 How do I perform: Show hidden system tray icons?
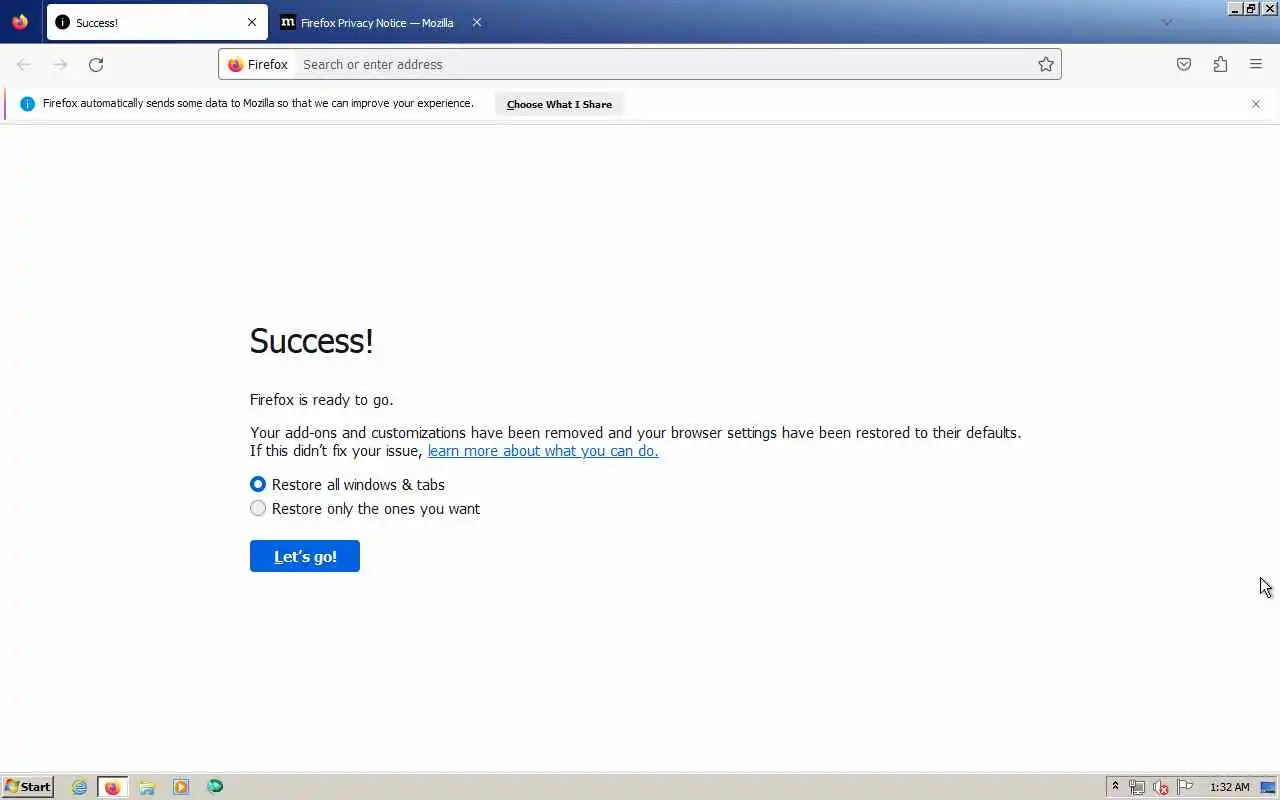(x=1116, y=787)
